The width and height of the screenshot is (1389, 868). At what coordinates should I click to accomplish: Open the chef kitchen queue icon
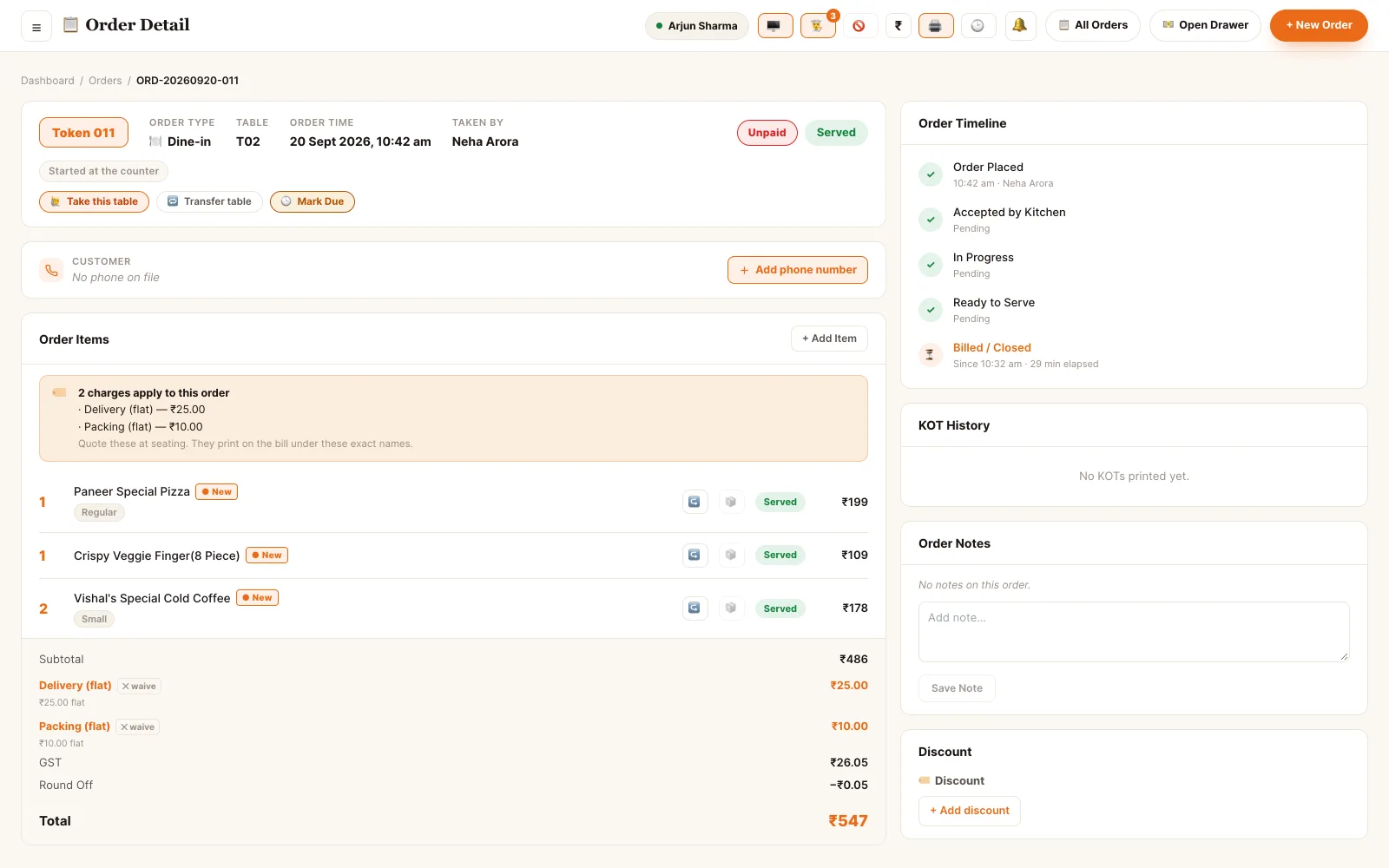(x=818, y=26)
